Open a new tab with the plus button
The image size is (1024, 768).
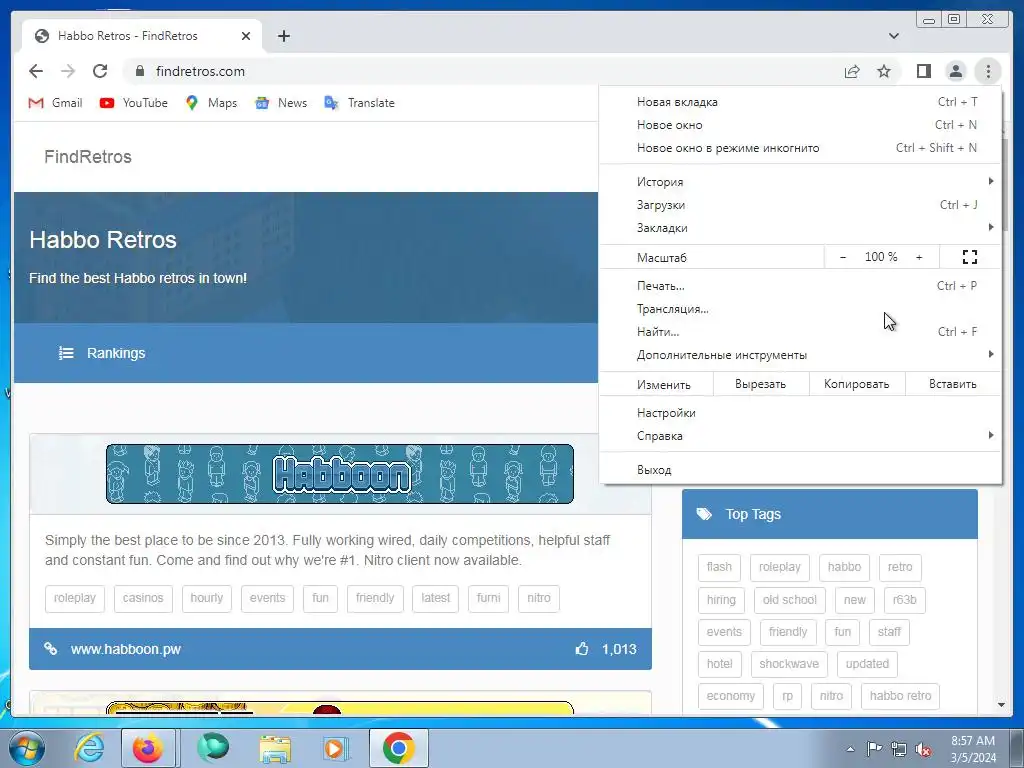[x=283, y=36]
